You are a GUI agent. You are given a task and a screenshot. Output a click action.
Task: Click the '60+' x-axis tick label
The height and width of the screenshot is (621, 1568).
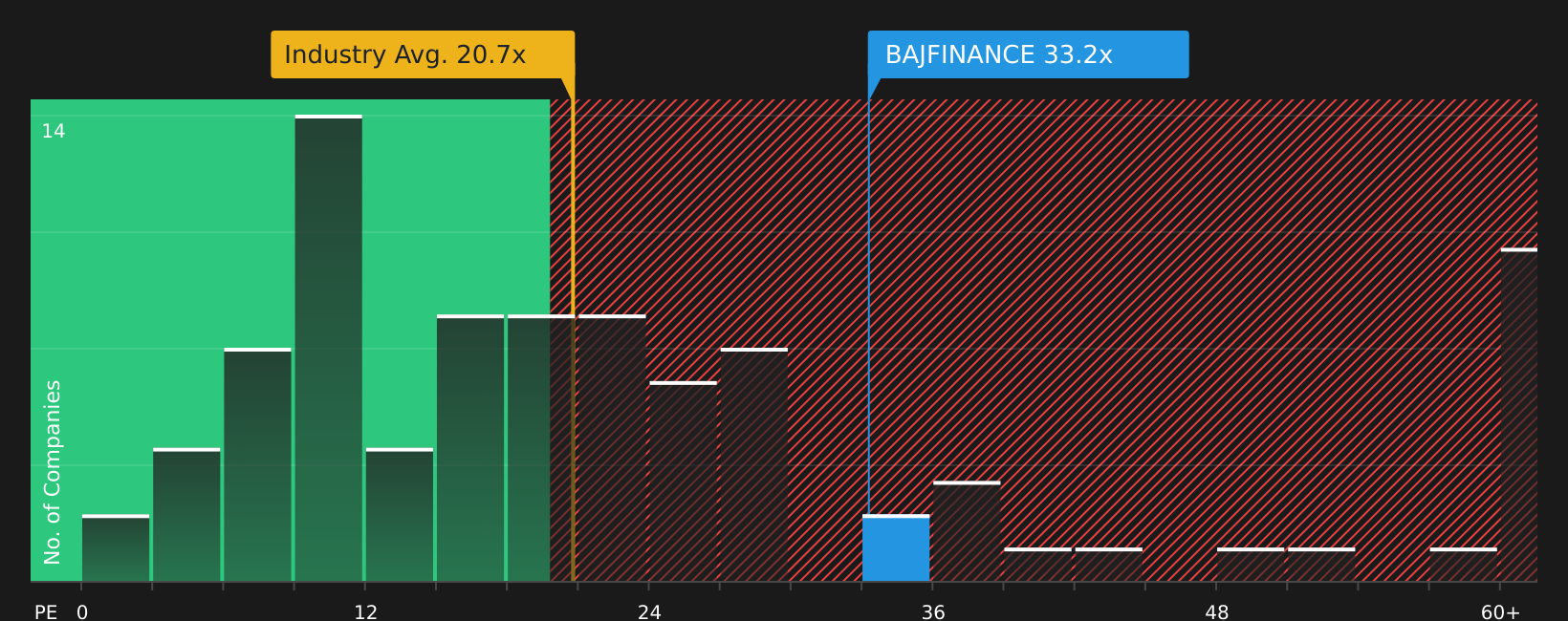1500,612
